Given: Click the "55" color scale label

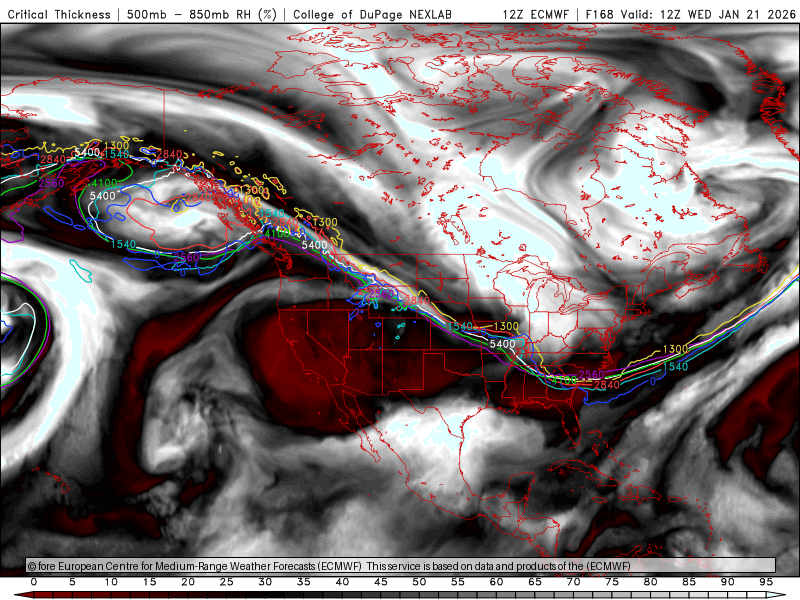Looking at the screenshot, I should tap(458, 582).
